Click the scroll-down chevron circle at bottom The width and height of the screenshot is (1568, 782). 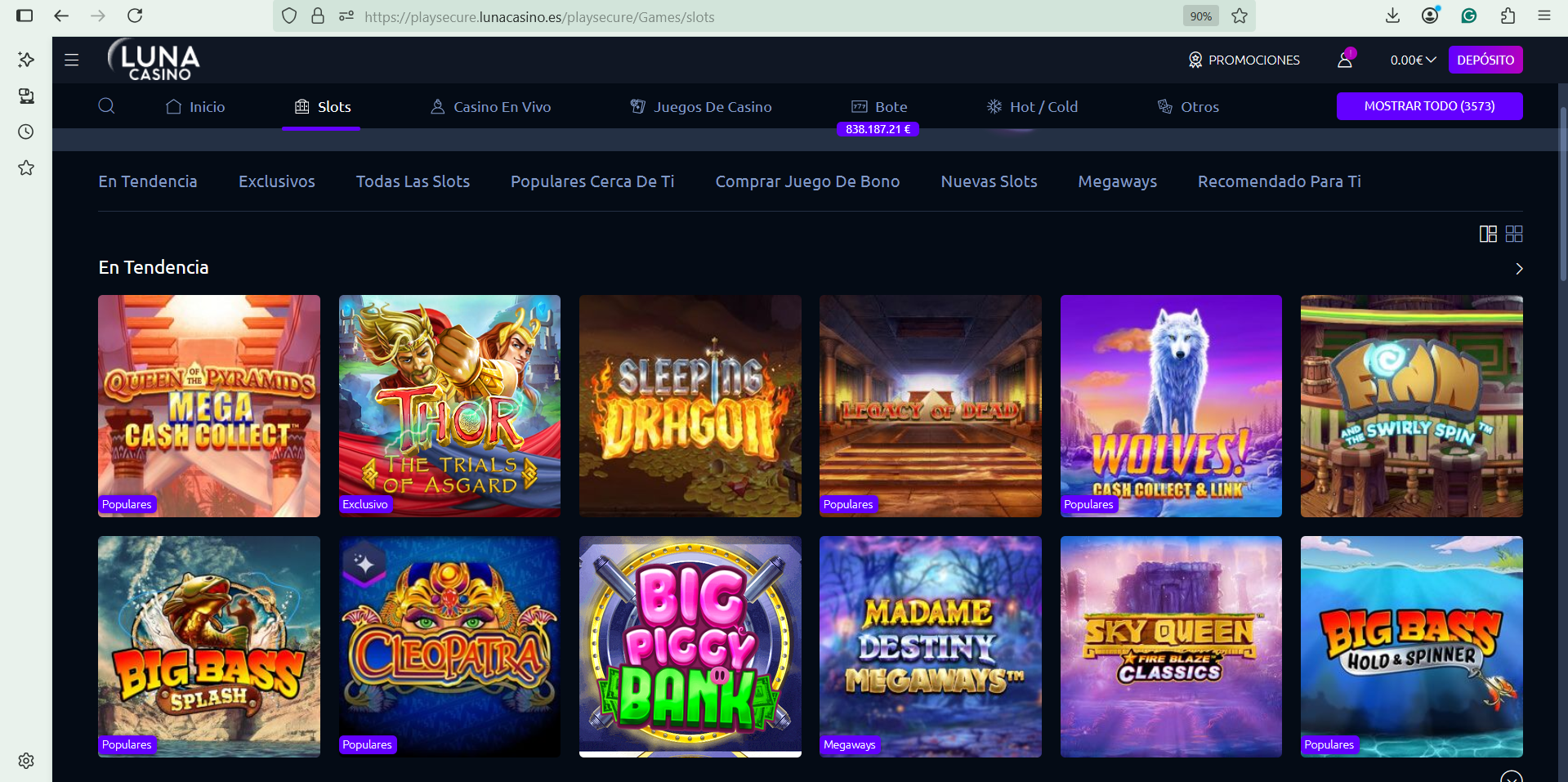[x=1512, y=776]
